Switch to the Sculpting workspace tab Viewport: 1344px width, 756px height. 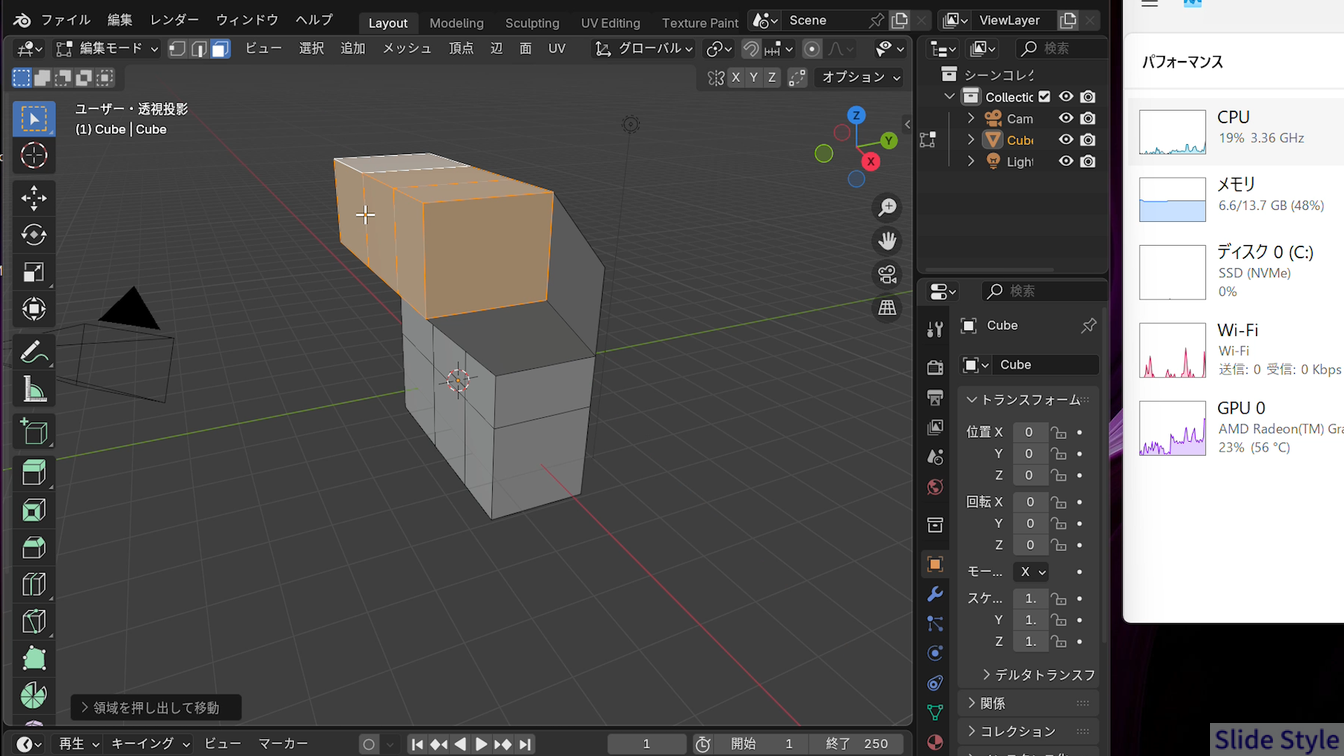click(532, 23)
